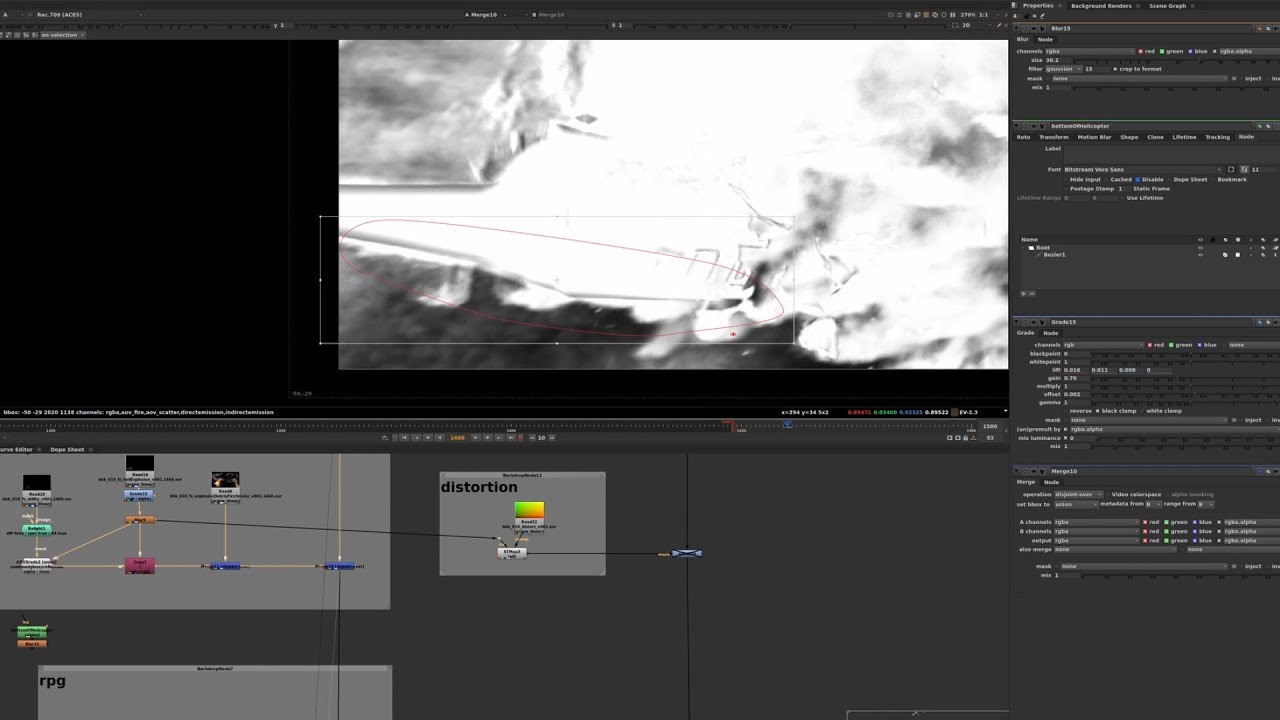Select the STMap3 node in distortion backdrop
Viewport: 1280px width, 720px height.
[511, 552]
